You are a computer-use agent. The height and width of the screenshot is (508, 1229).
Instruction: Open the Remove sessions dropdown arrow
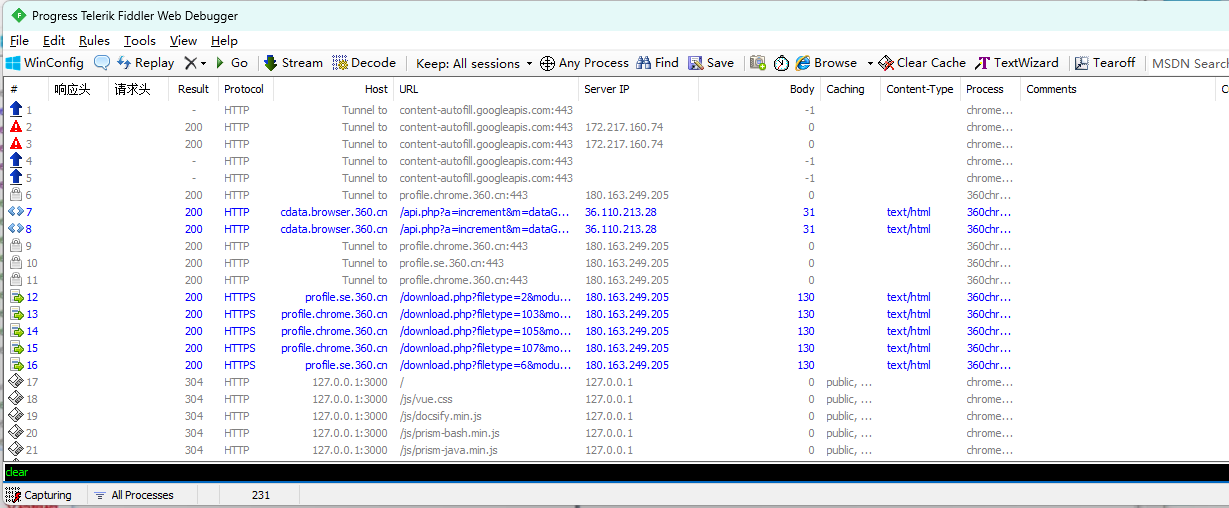point(203,63)
